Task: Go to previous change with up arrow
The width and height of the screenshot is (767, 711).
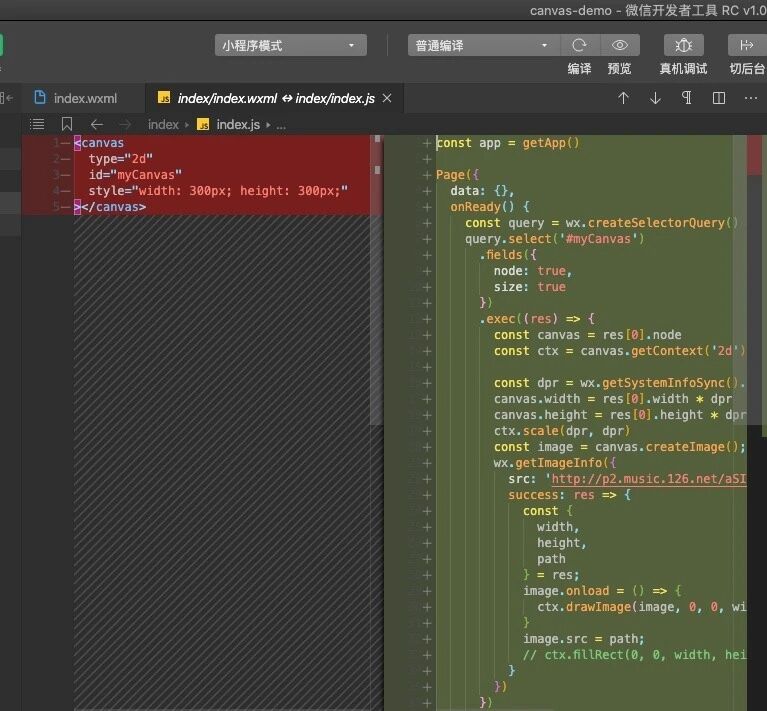Action: tap(623, 98)
